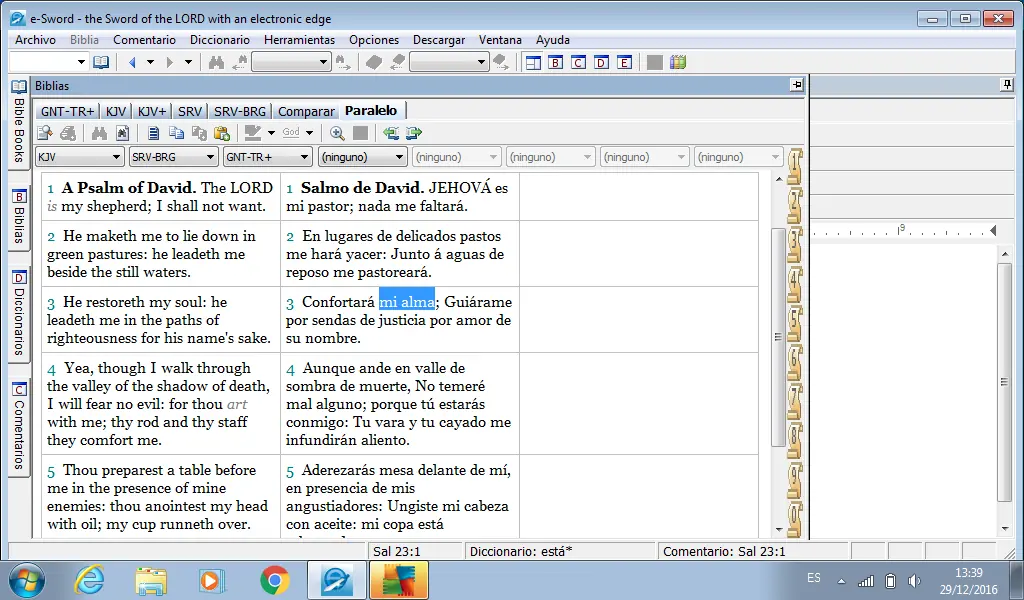Click the God words-of-deity formatting icon
This screenshot has height=600, width=1024.
point(291,133)
